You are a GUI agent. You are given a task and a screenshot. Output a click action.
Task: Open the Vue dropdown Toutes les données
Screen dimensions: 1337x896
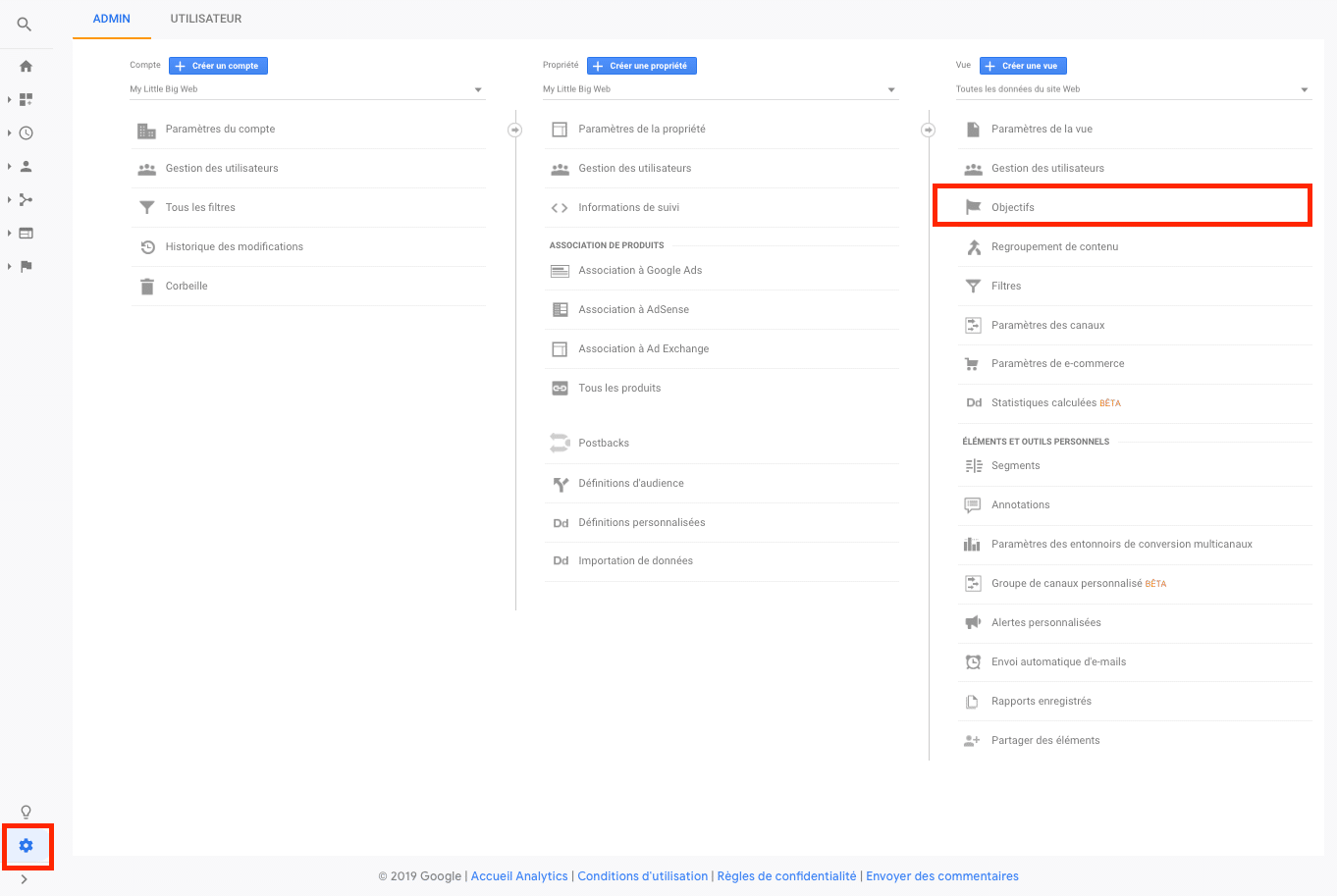click(x=1132, y=89)
